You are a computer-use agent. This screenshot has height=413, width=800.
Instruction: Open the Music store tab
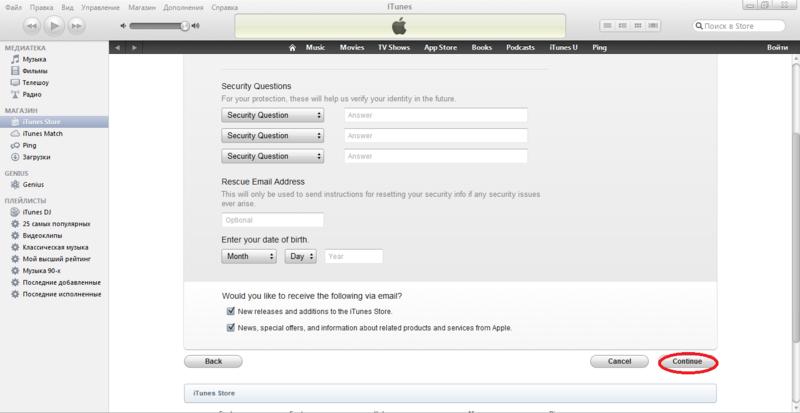[x=315, y=47]
